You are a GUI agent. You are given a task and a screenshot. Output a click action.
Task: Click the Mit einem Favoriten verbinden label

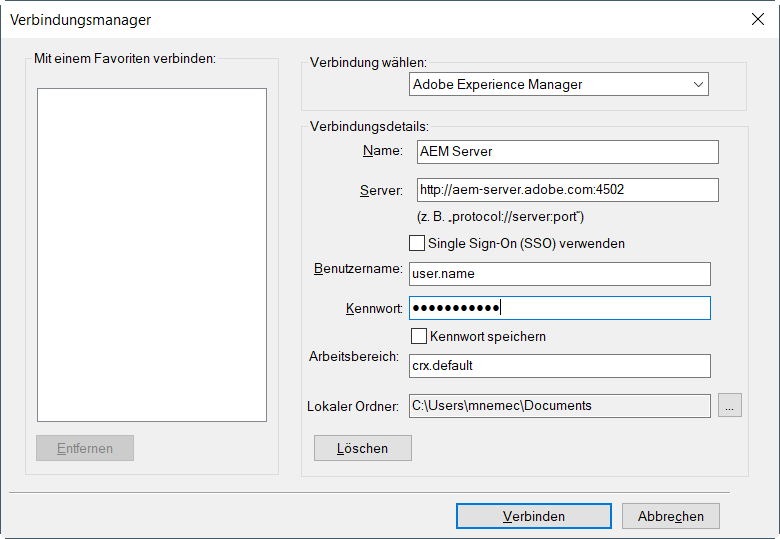coord(125,59)
